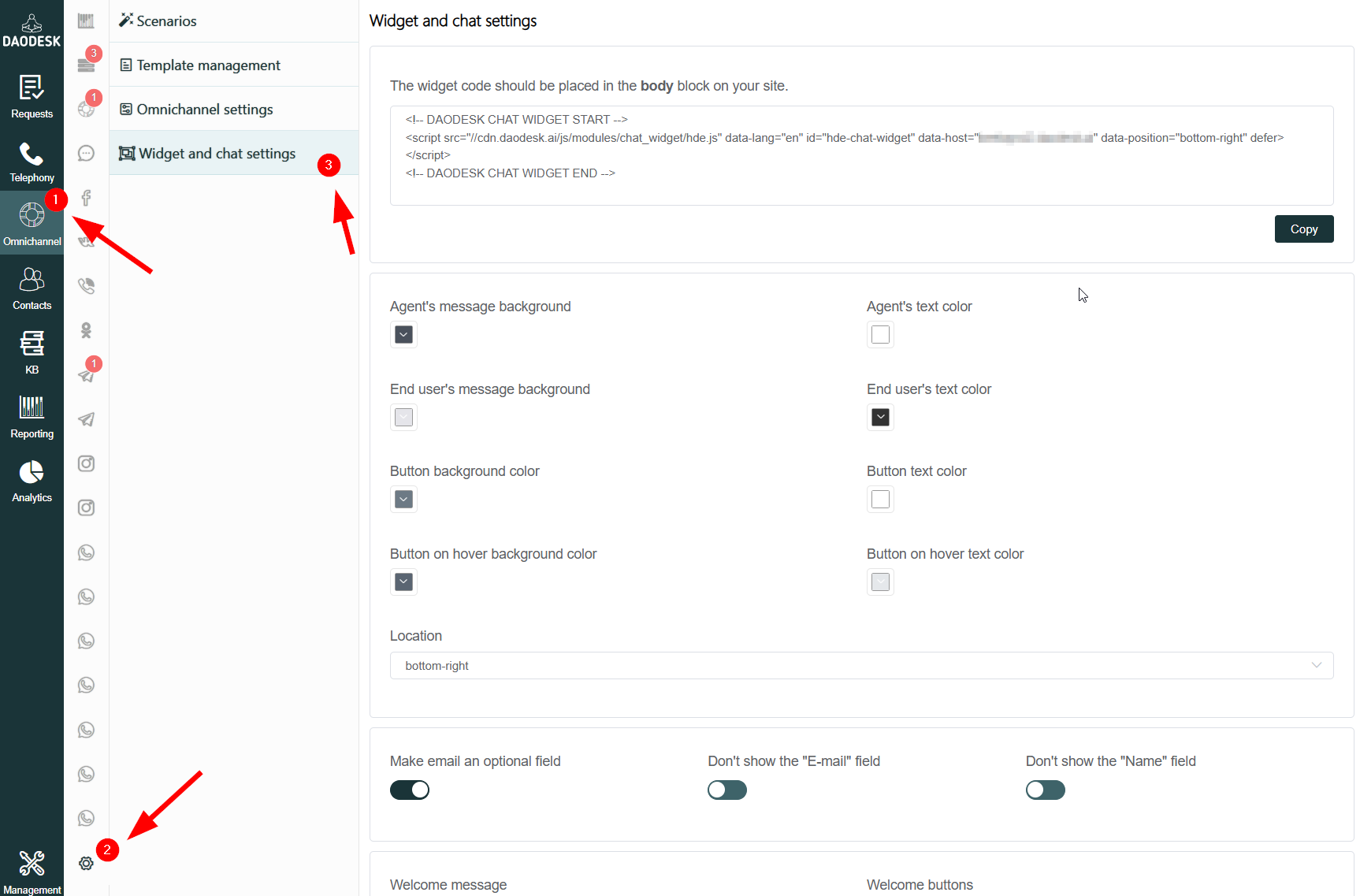Open End user's text color picker
The image size is (1360, 896).
click(x=880, y=417)
